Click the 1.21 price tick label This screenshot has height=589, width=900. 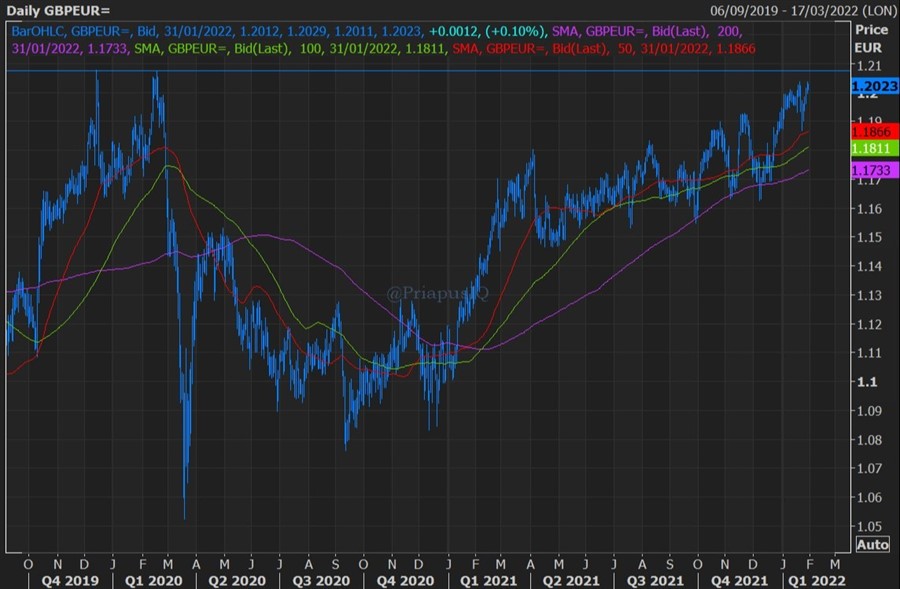869,67
